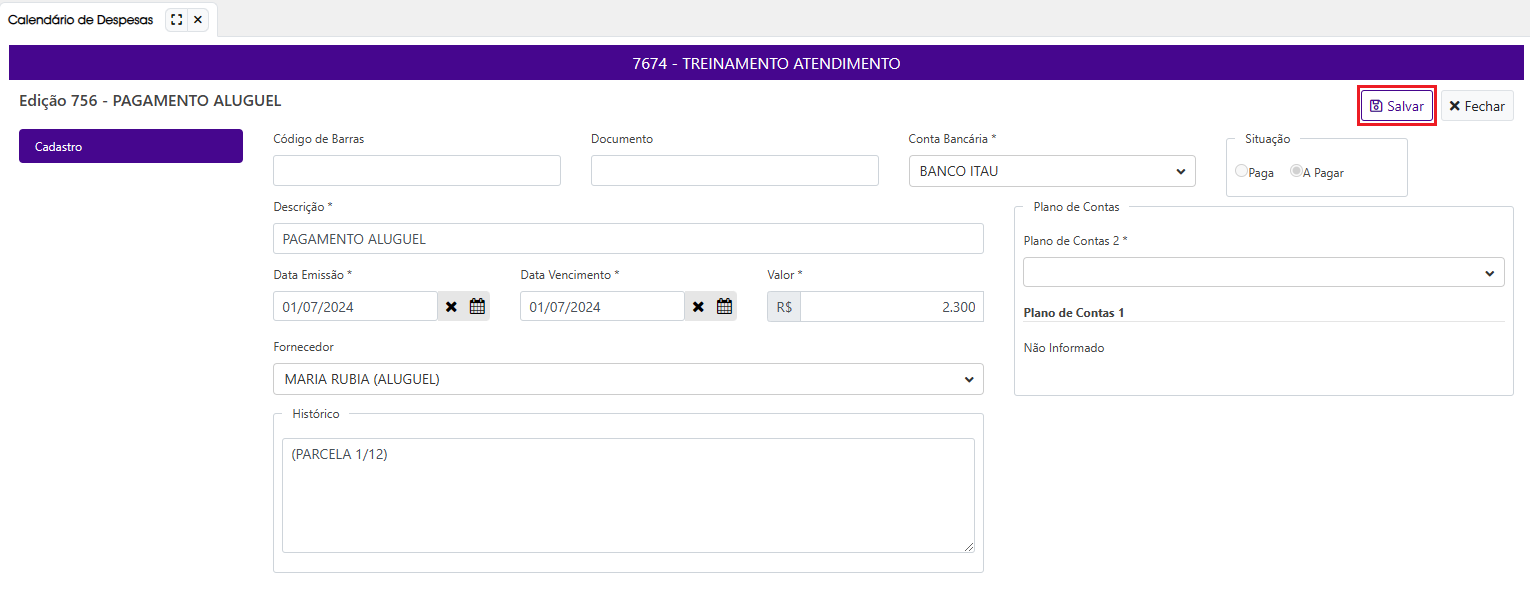Open the Data Vencimento calendar picker
Viewport: 1530px width, 603px height.
point(724,307)
